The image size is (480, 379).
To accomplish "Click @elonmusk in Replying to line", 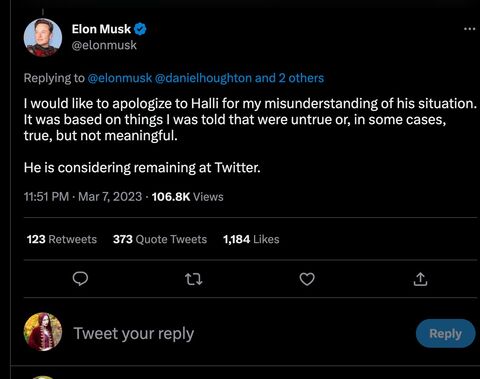I will [x=120, y=78].
